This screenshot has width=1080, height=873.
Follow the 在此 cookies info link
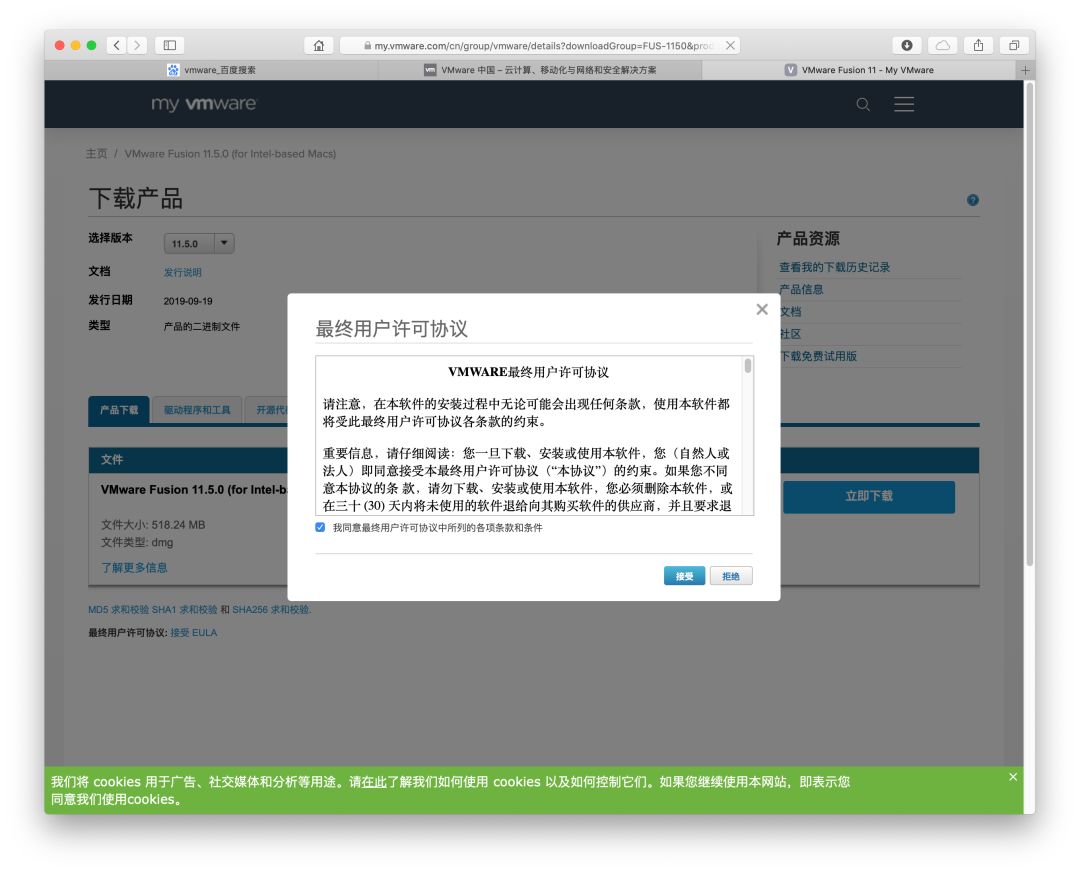(x=374, y=782)
